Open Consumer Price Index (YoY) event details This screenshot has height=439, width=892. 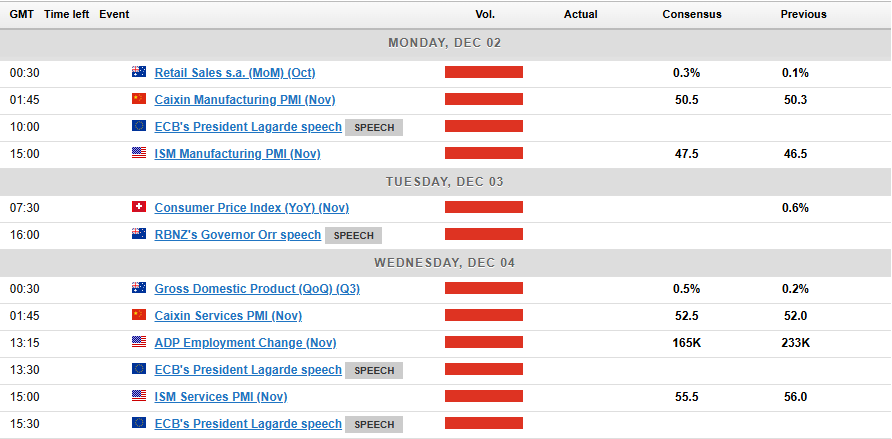251,208
